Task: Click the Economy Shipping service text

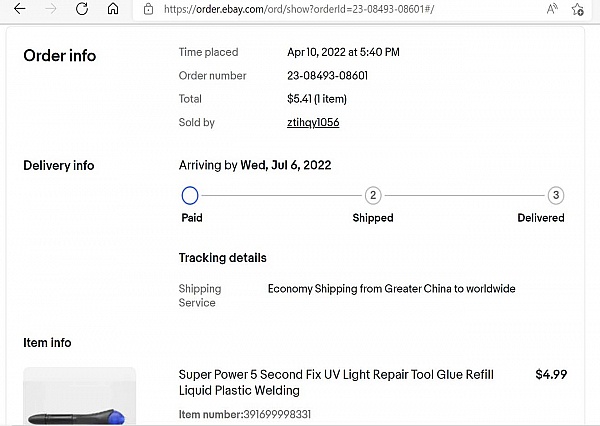Action: [391, 289]
